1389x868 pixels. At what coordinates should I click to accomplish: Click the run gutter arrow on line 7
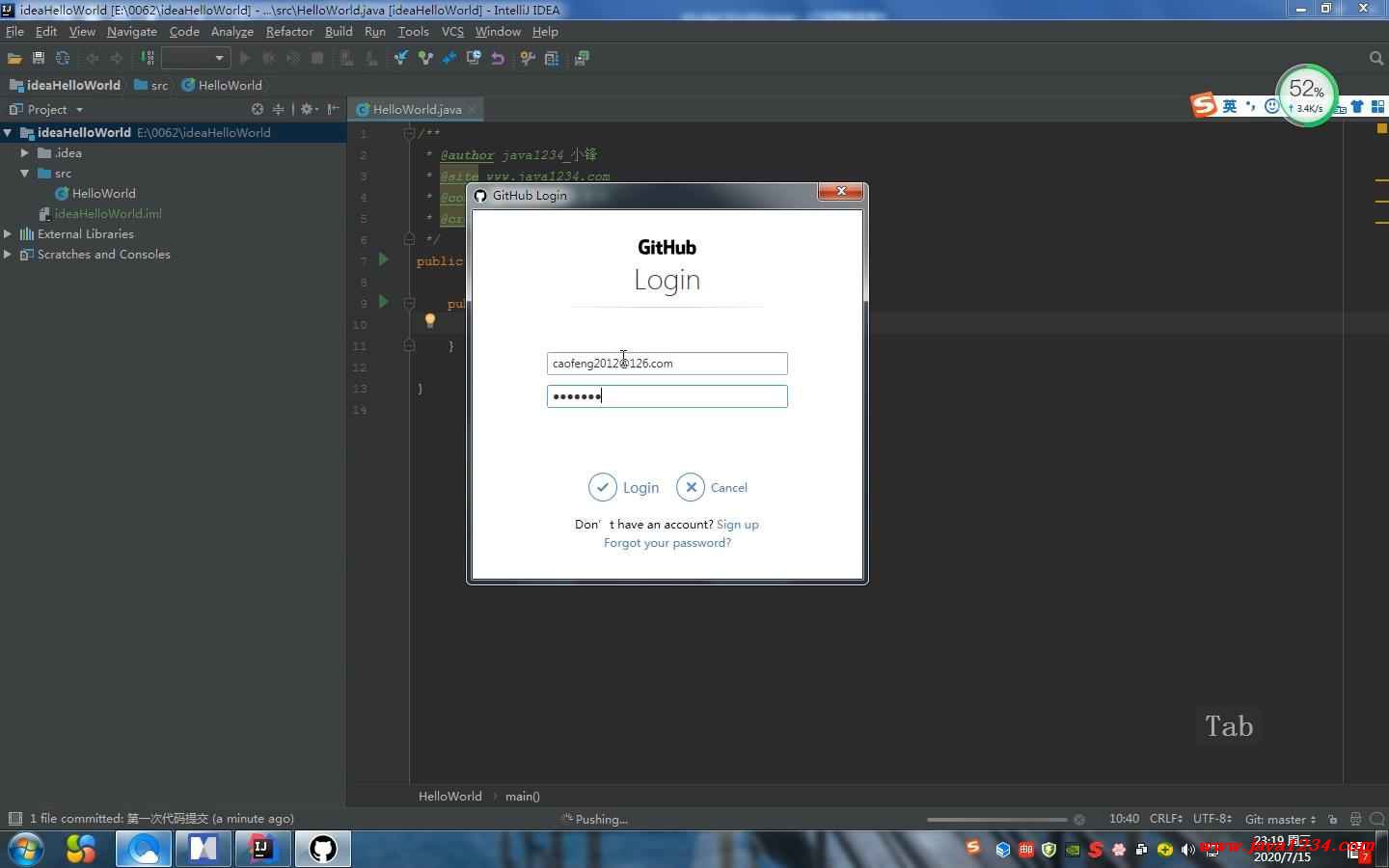click(384, 259)
